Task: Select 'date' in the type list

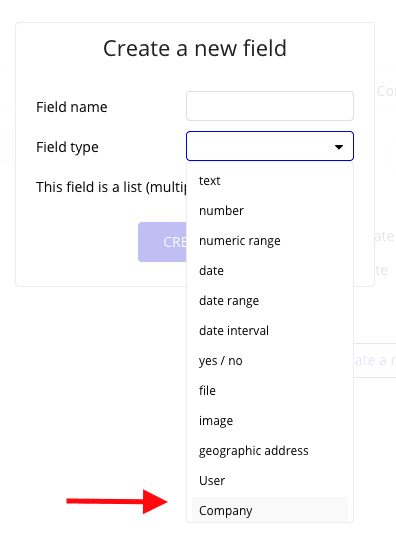Action: point(270,271)
